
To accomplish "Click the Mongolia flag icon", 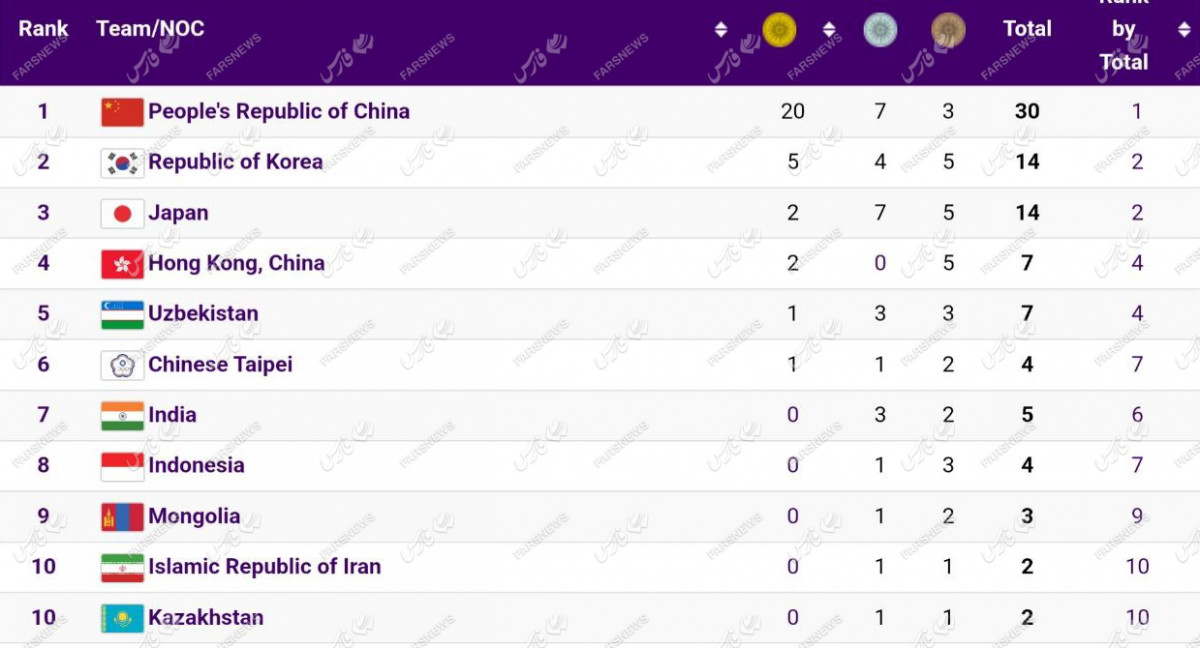I will (x=122, y=517).
